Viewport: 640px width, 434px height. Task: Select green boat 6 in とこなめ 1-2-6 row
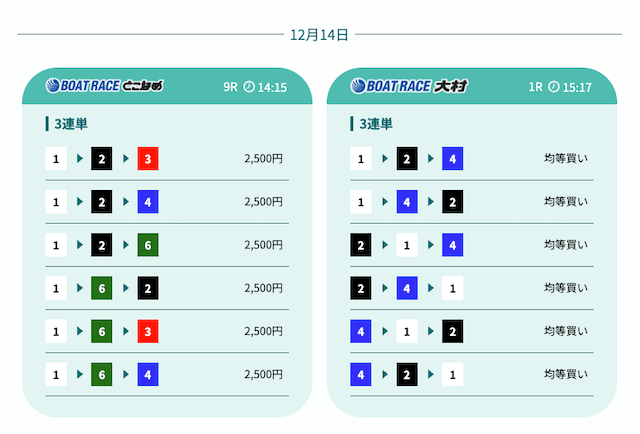148,245
